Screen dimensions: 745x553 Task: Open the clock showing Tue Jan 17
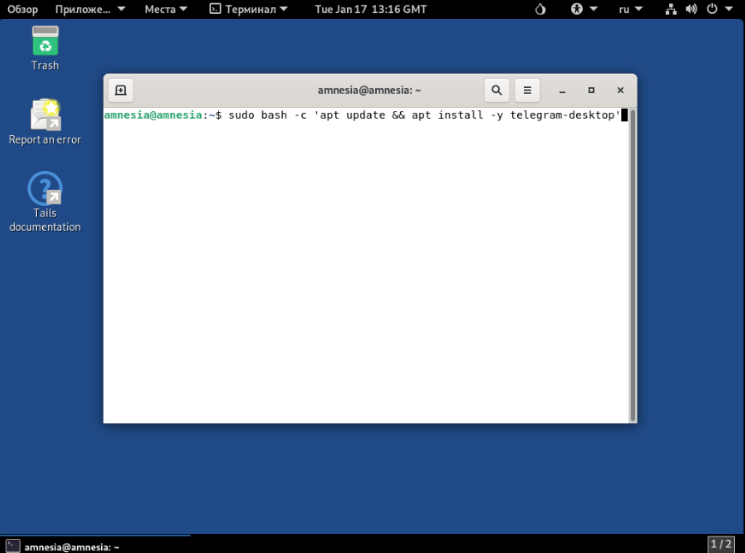coord(370,9)
